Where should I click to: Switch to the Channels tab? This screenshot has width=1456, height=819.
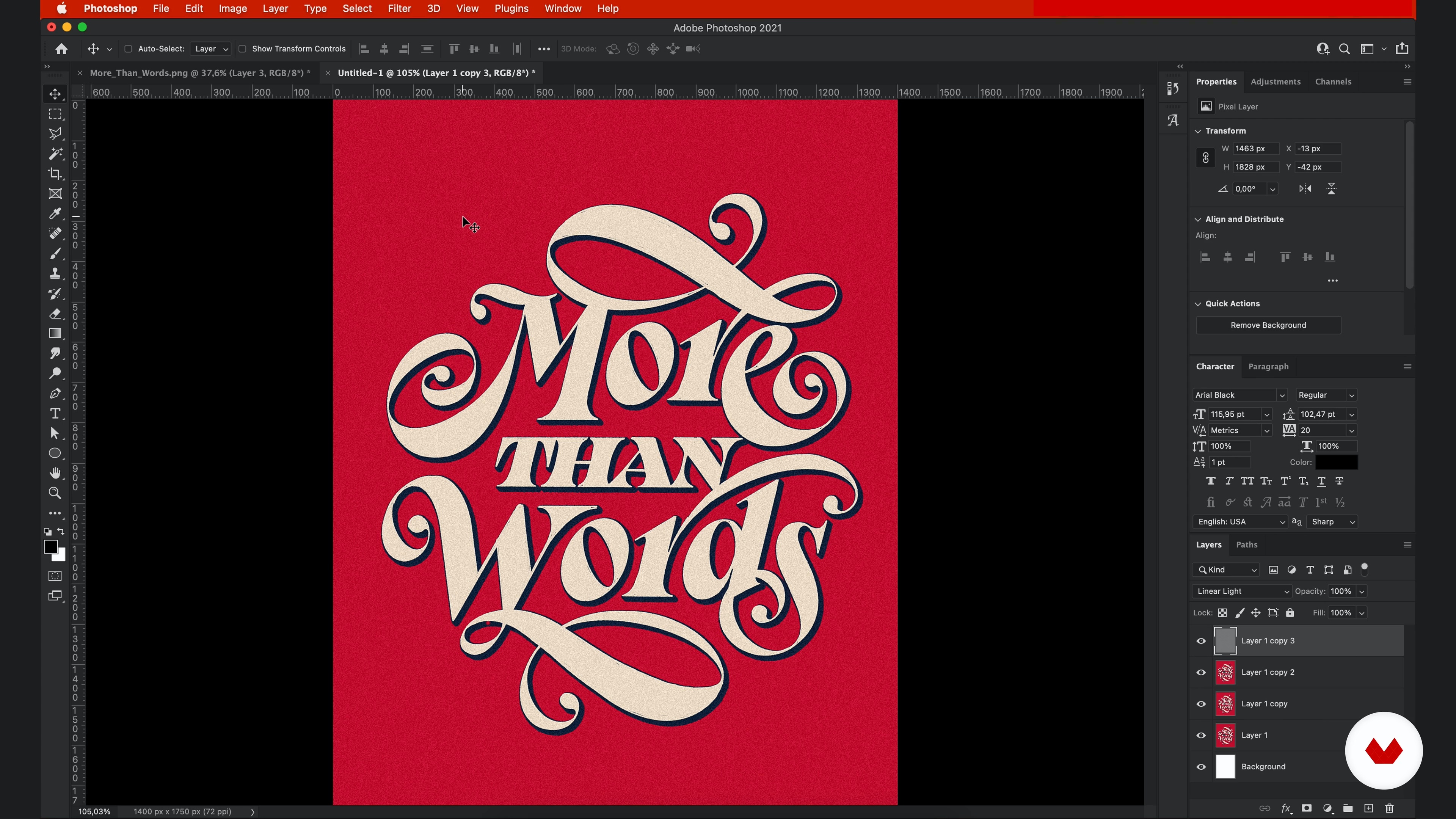pyautogui.click(x=1333, y=82)
